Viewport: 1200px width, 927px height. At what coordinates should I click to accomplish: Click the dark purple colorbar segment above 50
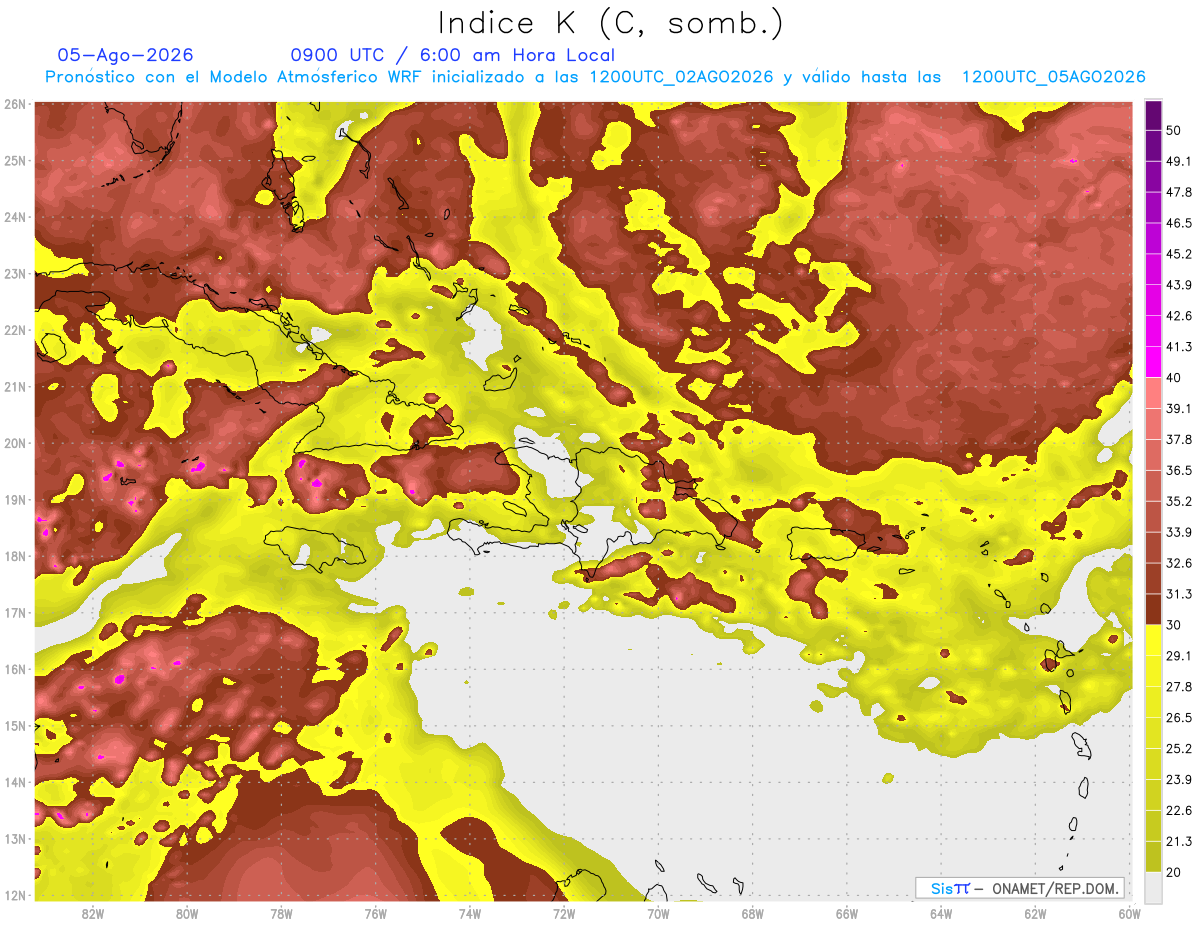point(1153,115)
